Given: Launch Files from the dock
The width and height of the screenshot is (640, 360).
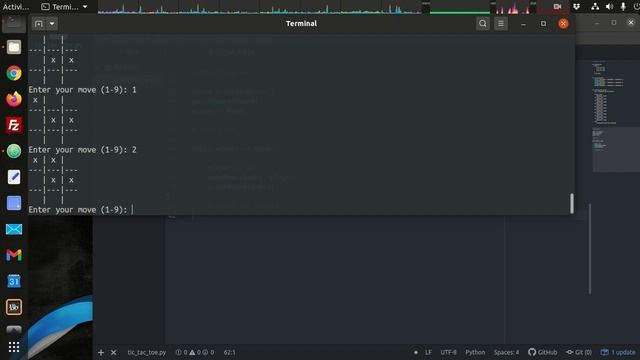Looking at the screenshot, I should coord(14,47).
